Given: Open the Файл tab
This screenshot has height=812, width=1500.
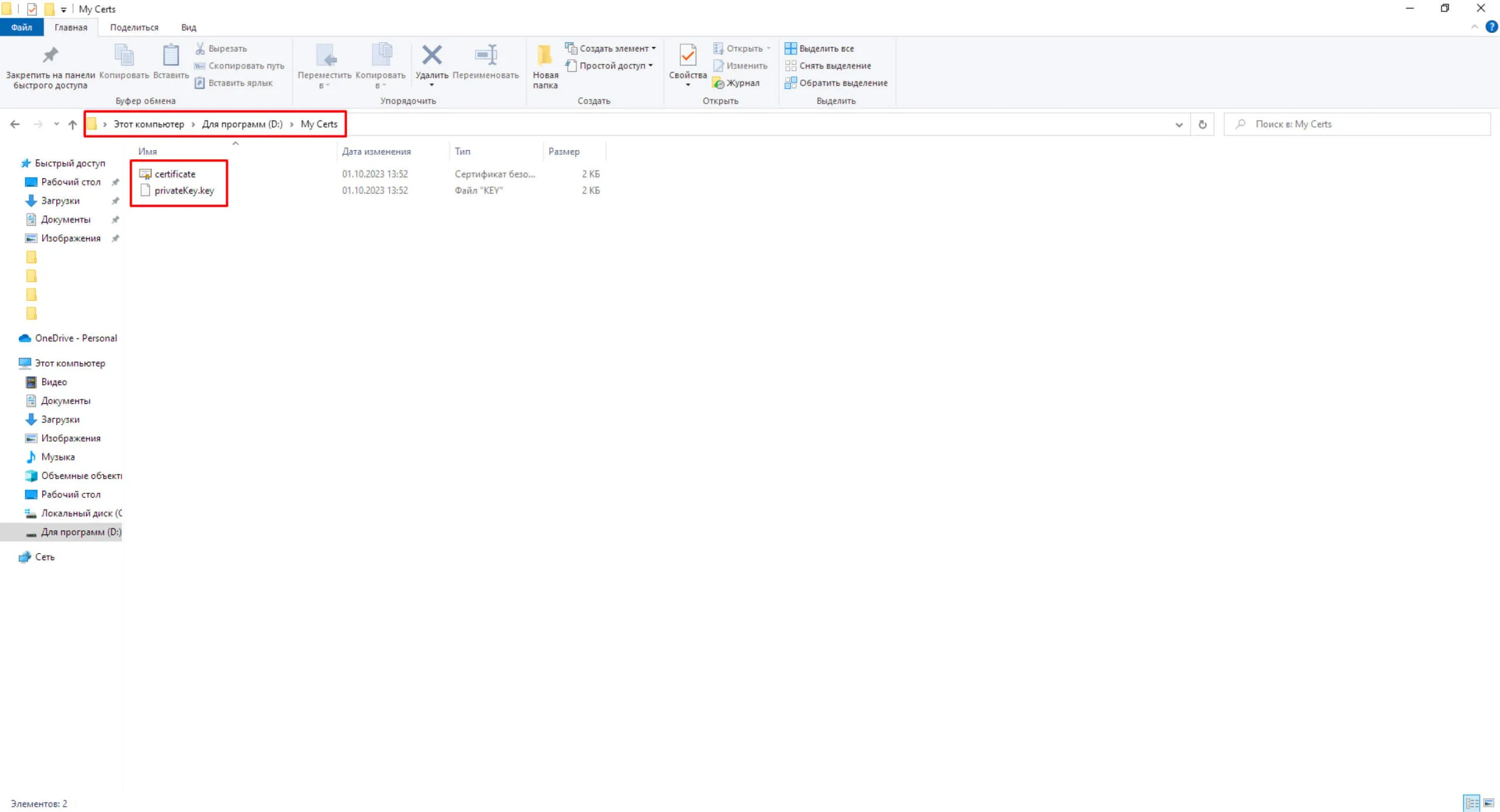Looking at the screenshot, I should (22, 27).
